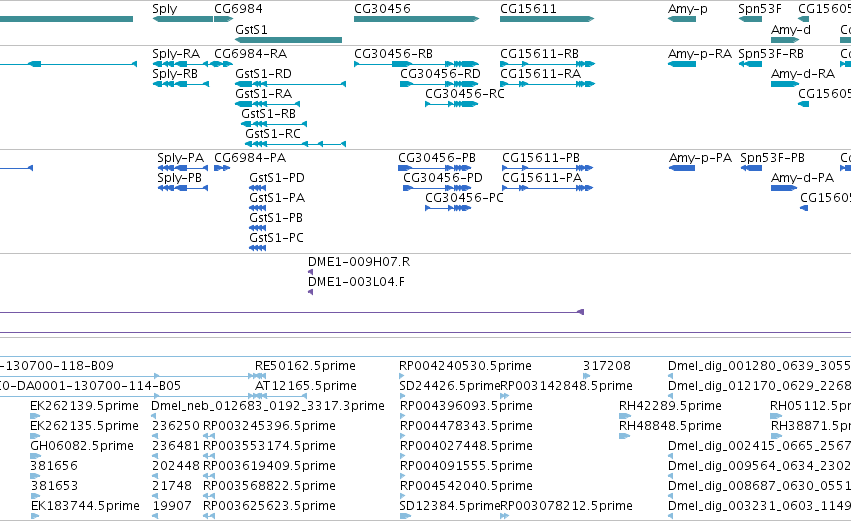Click the GstS1 gene name
This screenshot has height=521, width=851.
coord(251,29)
